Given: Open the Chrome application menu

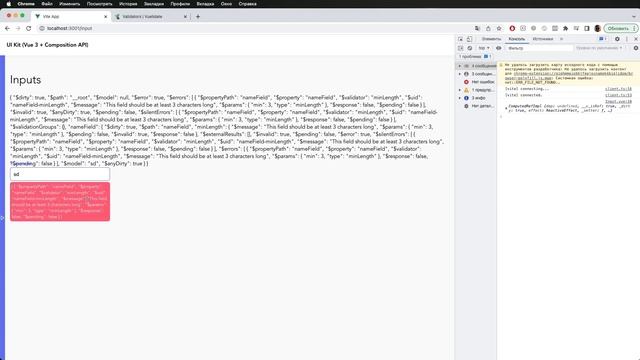Looking at the screenshot, I should (26, 4).
